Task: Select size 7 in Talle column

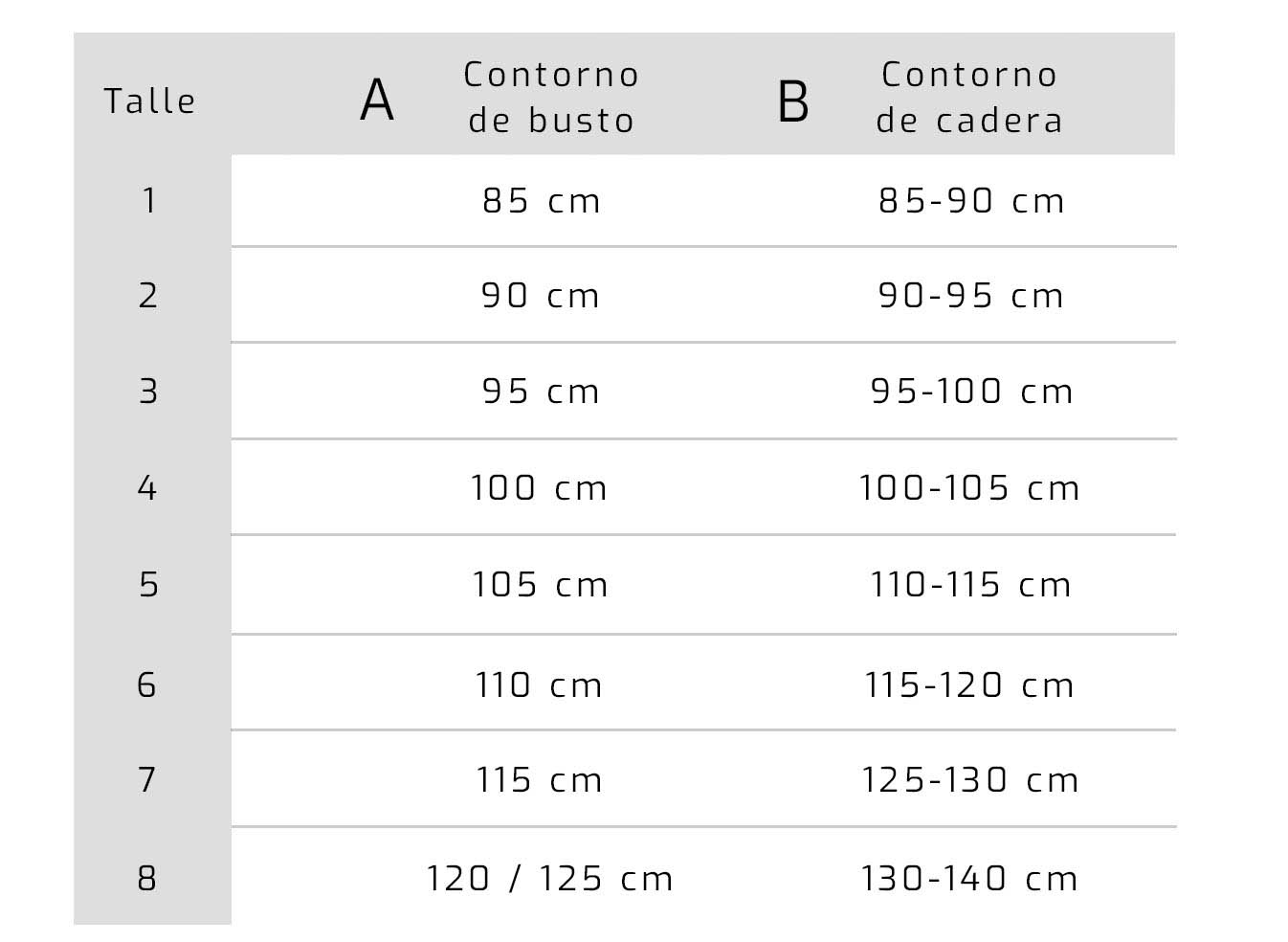Action: pos(147,779)
